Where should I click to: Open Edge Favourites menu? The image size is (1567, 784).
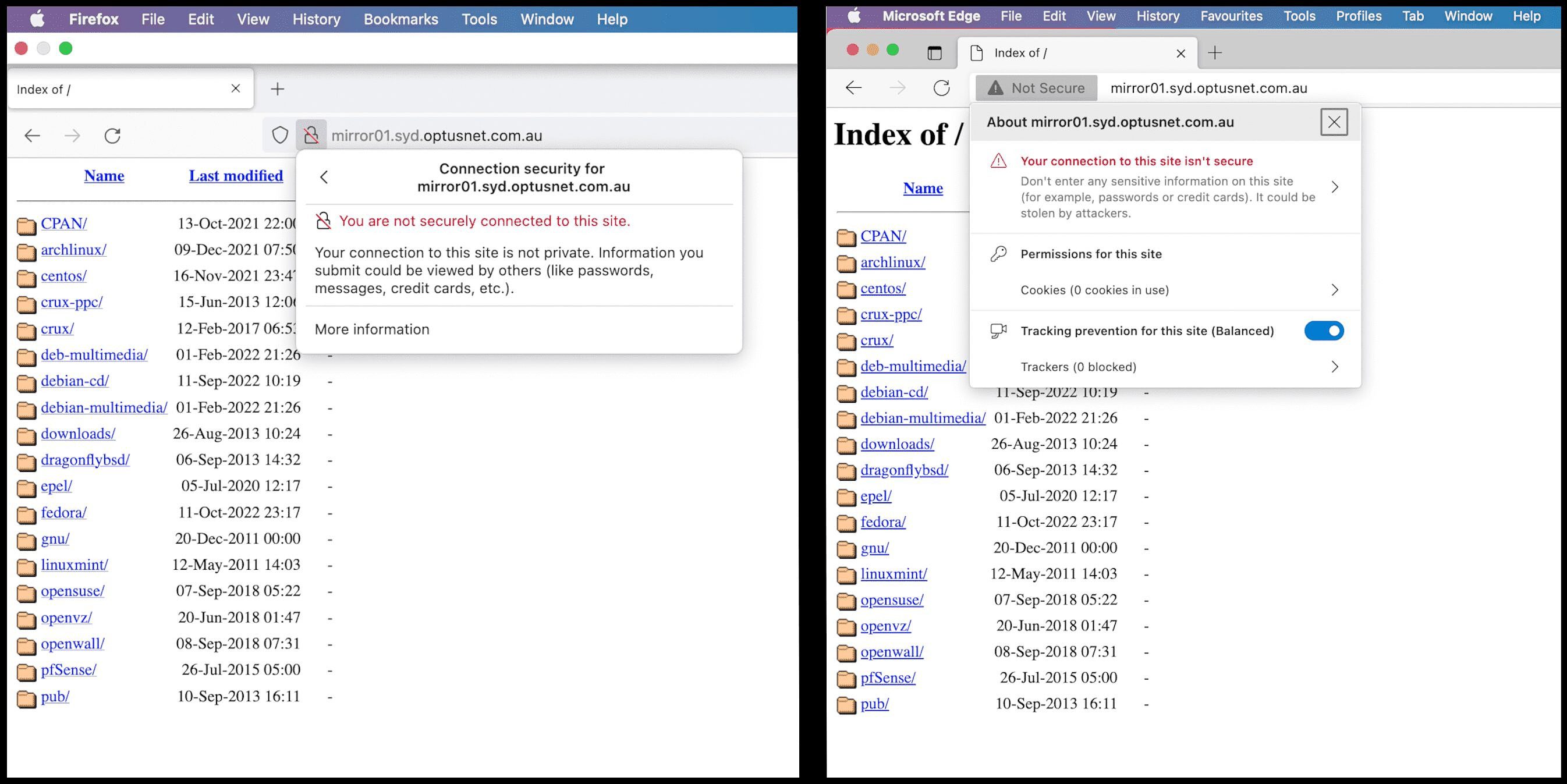1231,16
